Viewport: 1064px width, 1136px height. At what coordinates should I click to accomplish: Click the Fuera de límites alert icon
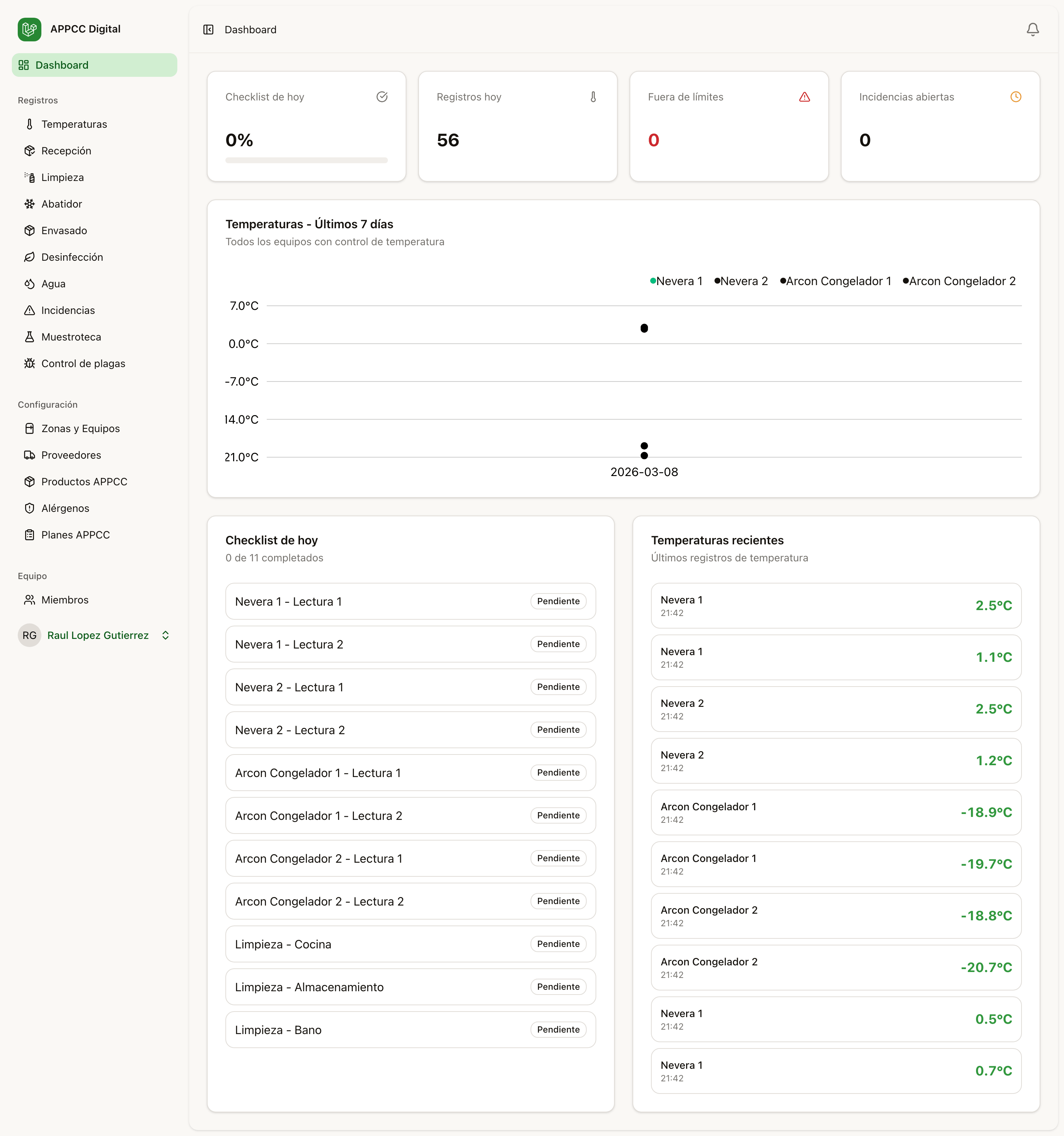(x=804, y=96)
